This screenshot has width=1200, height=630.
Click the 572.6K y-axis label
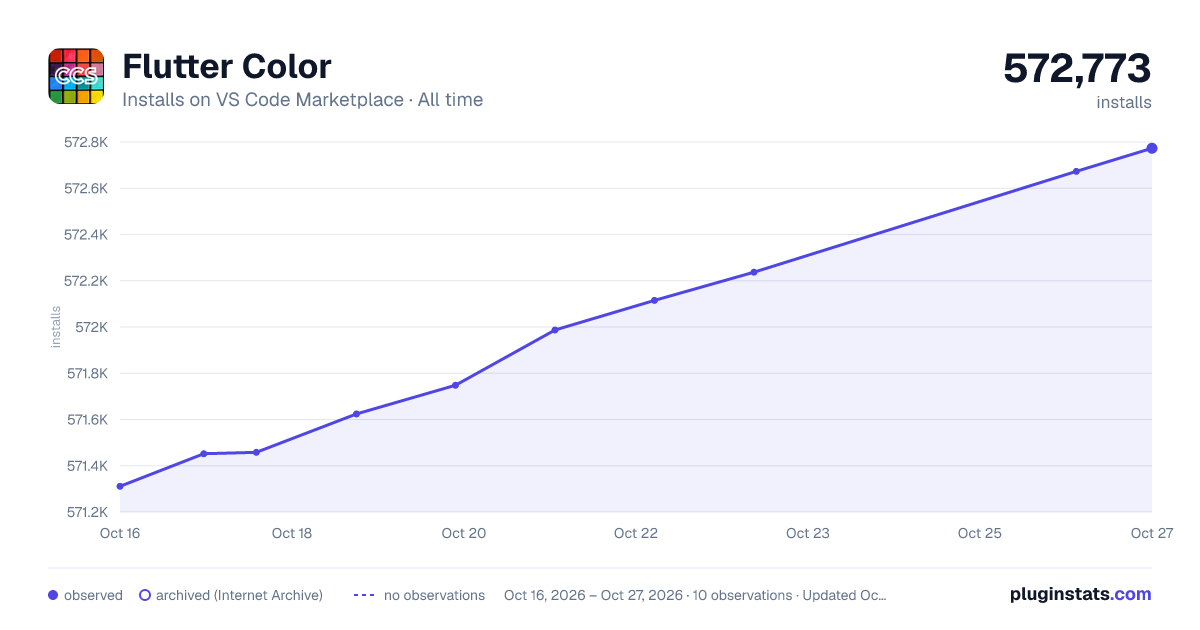(85, 188)
